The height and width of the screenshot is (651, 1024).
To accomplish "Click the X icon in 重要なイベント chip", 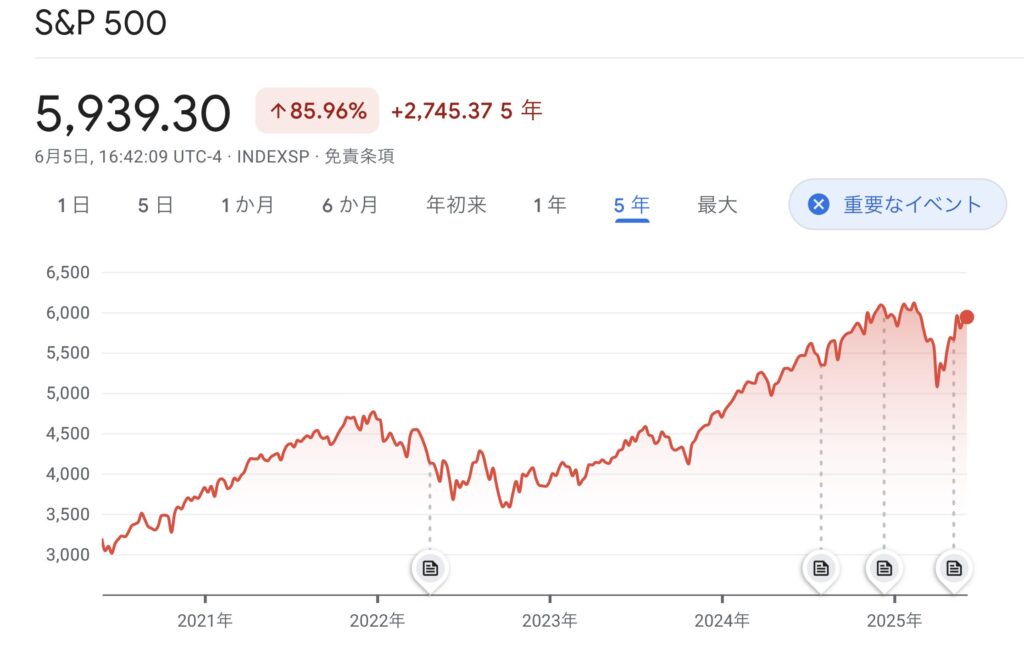I will (818, 204).
